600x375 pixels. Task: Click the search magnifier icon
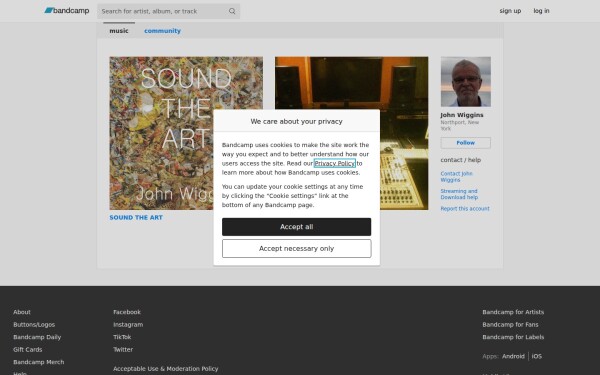232,11
